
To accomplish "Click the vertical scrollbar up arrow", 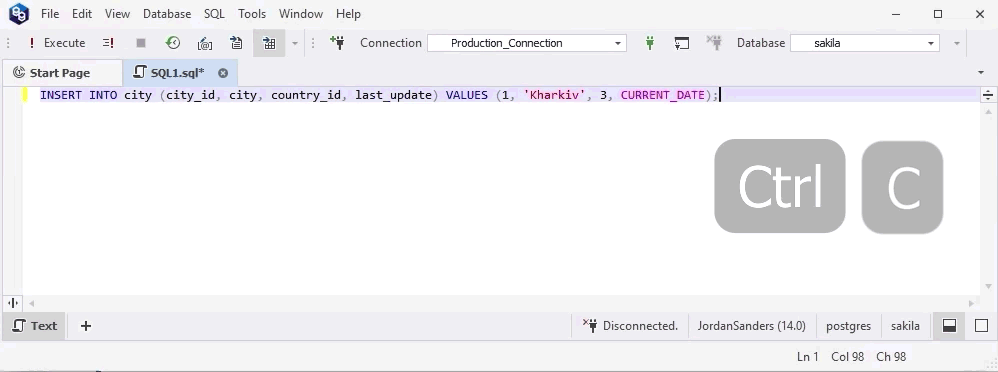I will tap(988, 112).
